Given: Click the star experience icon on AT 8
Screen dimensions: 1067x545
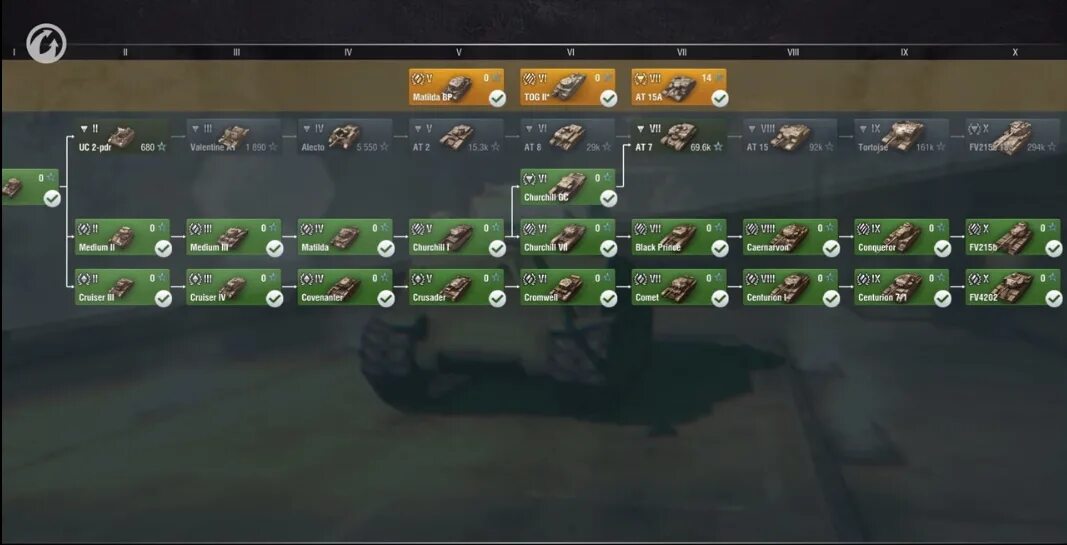Looking at the screenshot, I should [x=607, y=146].
